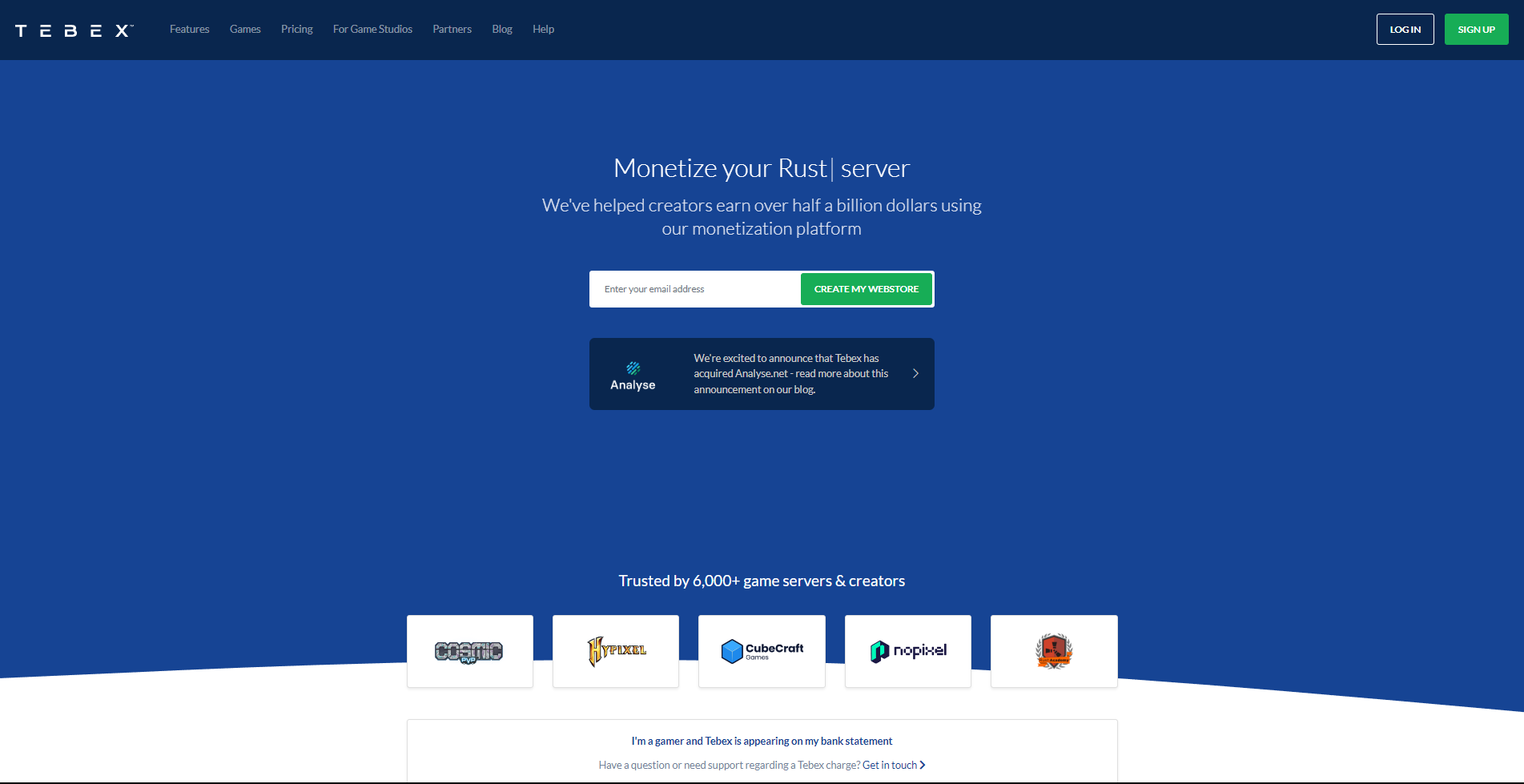This screenshot has width=1524, height=784.
Task: Open the CubeCraft Games logo
Action: point(762,651)
